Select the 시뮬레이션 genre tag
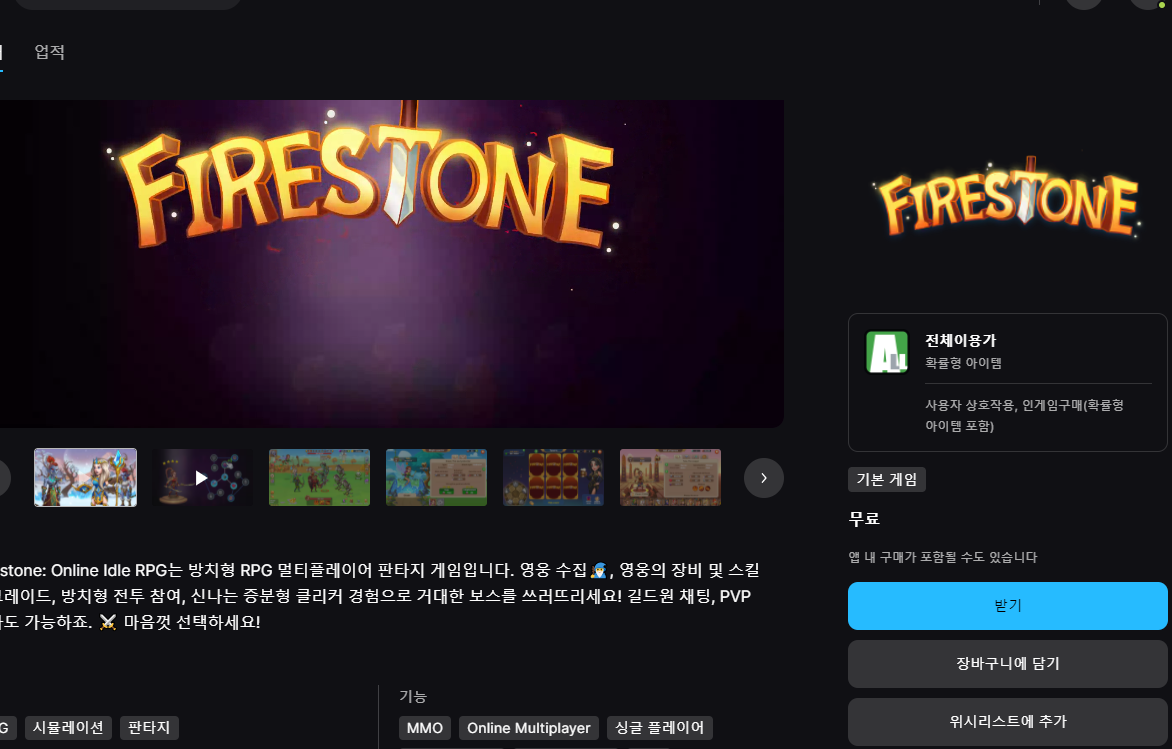 (66, 728)
